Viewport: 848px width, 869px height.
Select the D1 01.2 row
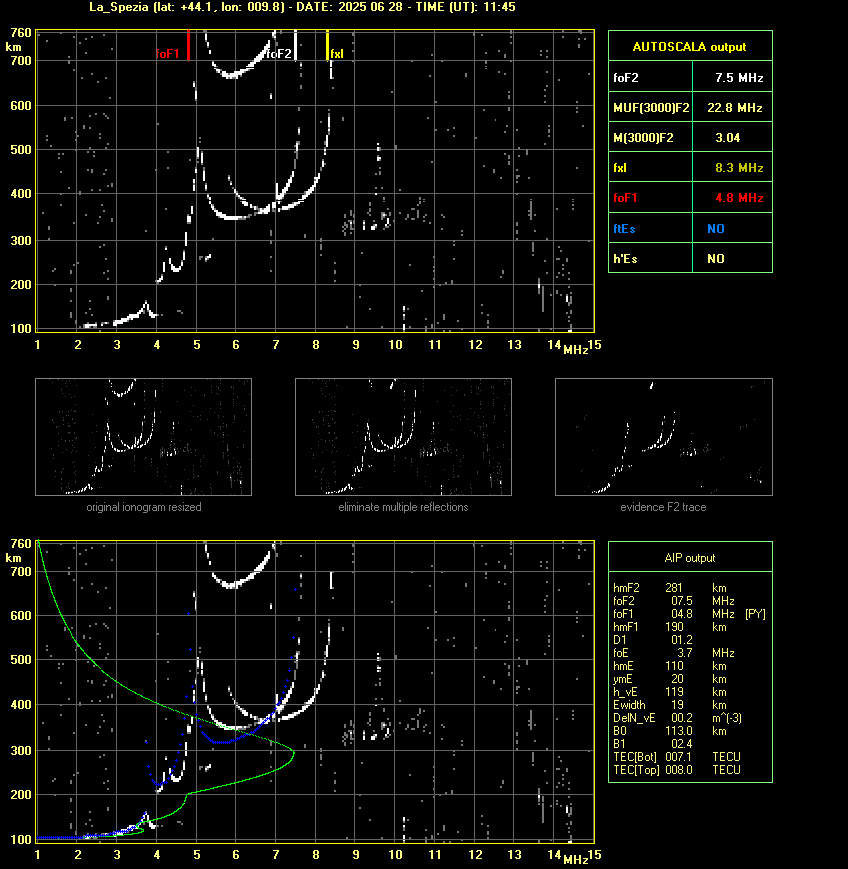tap(653, 640)
